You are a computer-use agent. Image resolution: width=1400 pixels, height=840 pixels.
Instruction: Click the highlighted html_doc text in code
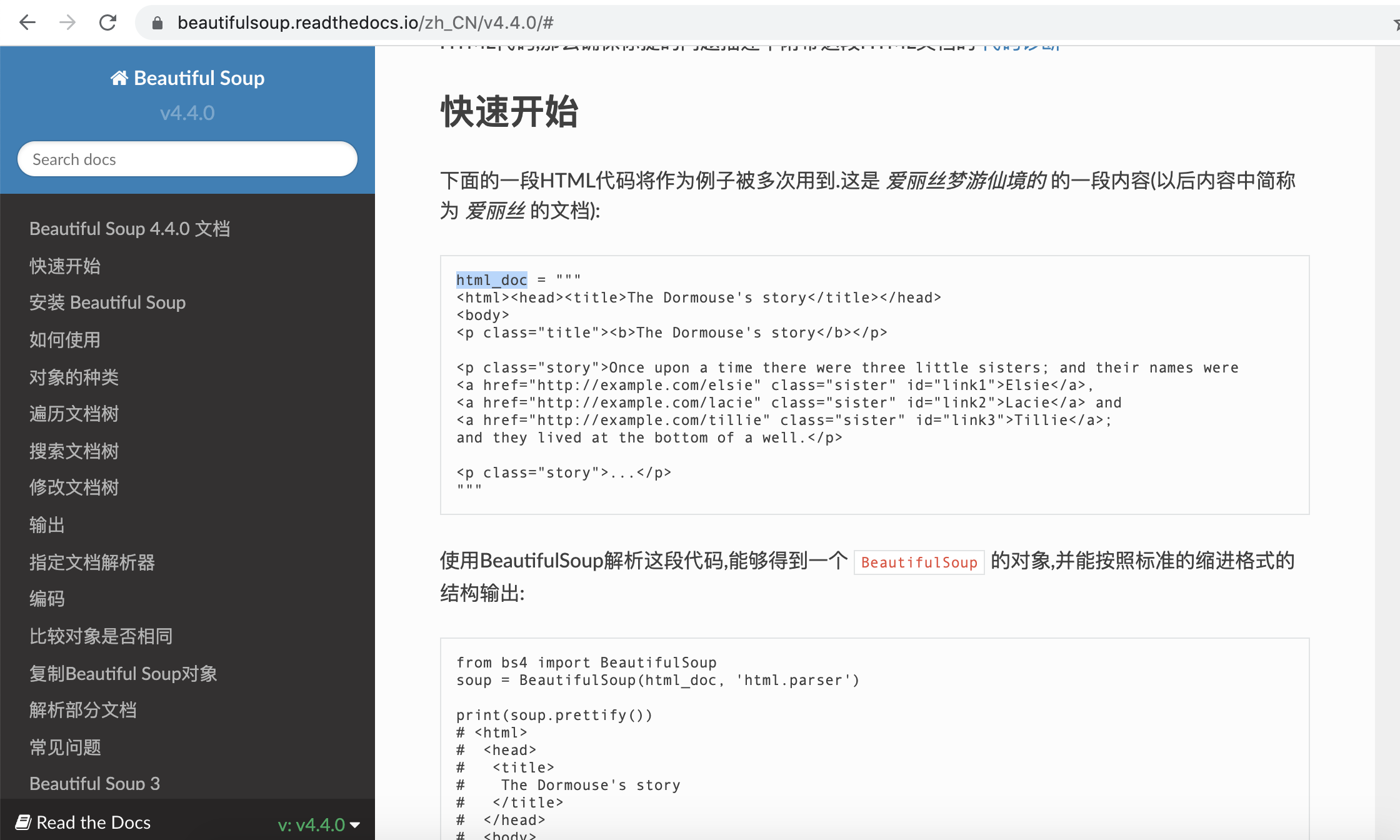(491, 280)
